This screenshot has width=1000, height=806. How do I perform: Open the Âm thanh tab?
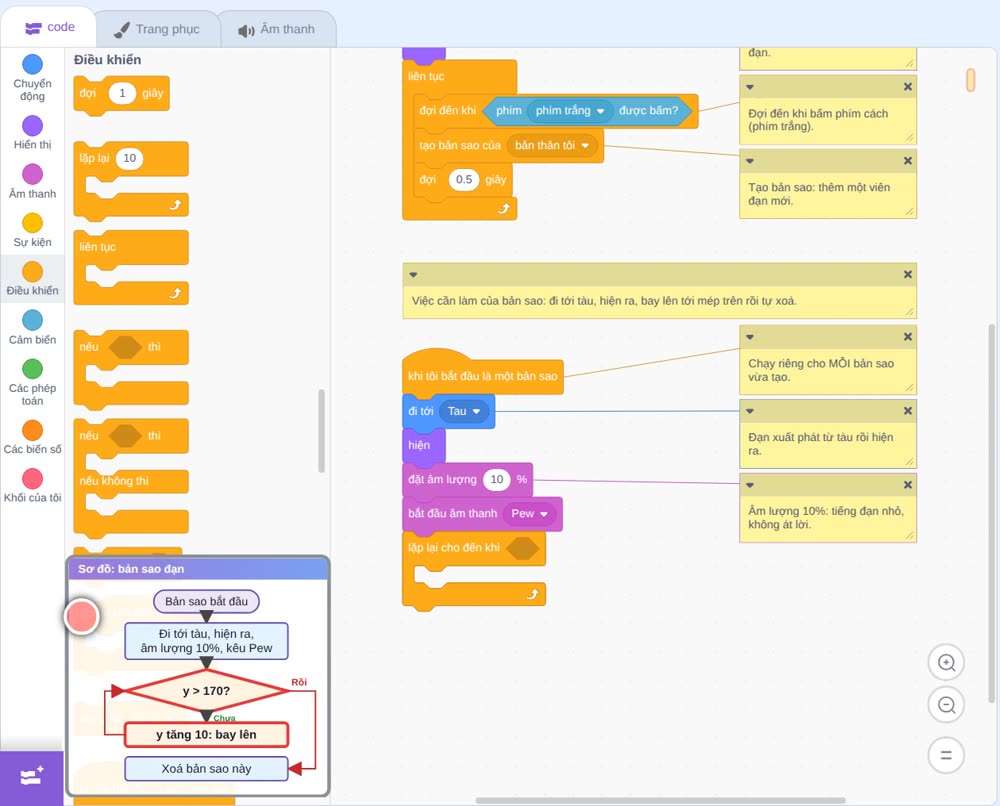[x=277, y=29]
